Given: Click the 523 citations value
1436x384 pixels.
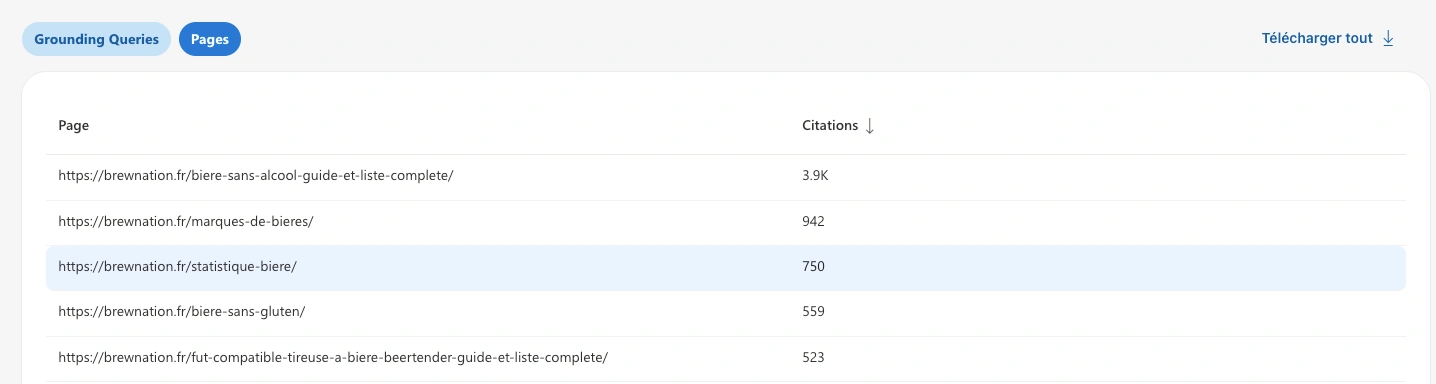Looking at the screenshot, I should click(x=813, y=357).
